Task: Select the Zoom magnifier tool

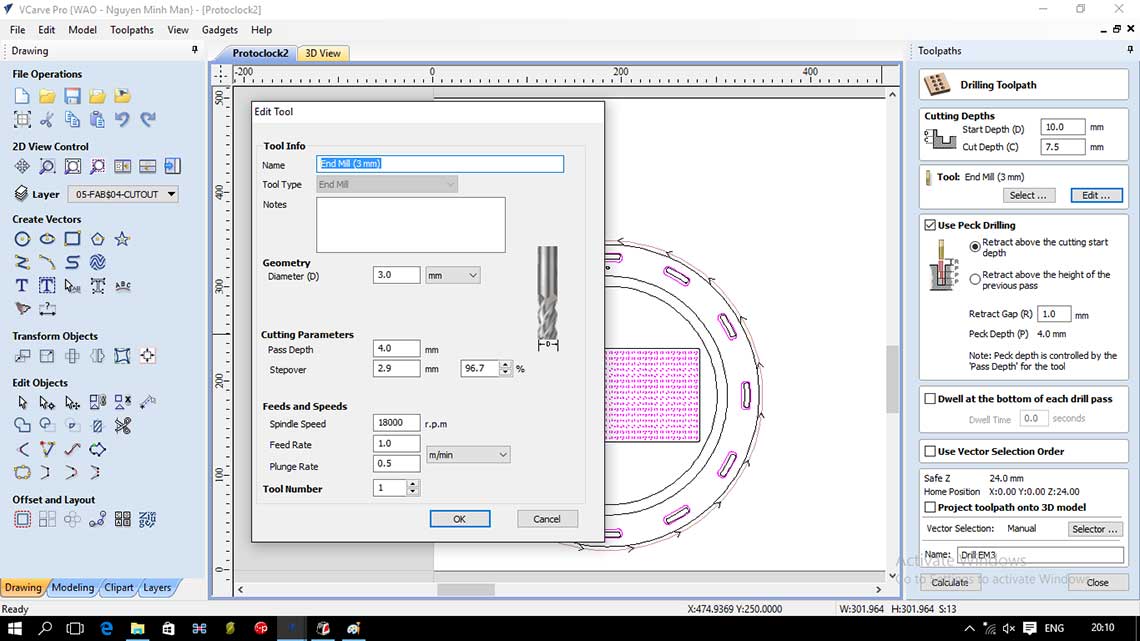Action: 47,166
